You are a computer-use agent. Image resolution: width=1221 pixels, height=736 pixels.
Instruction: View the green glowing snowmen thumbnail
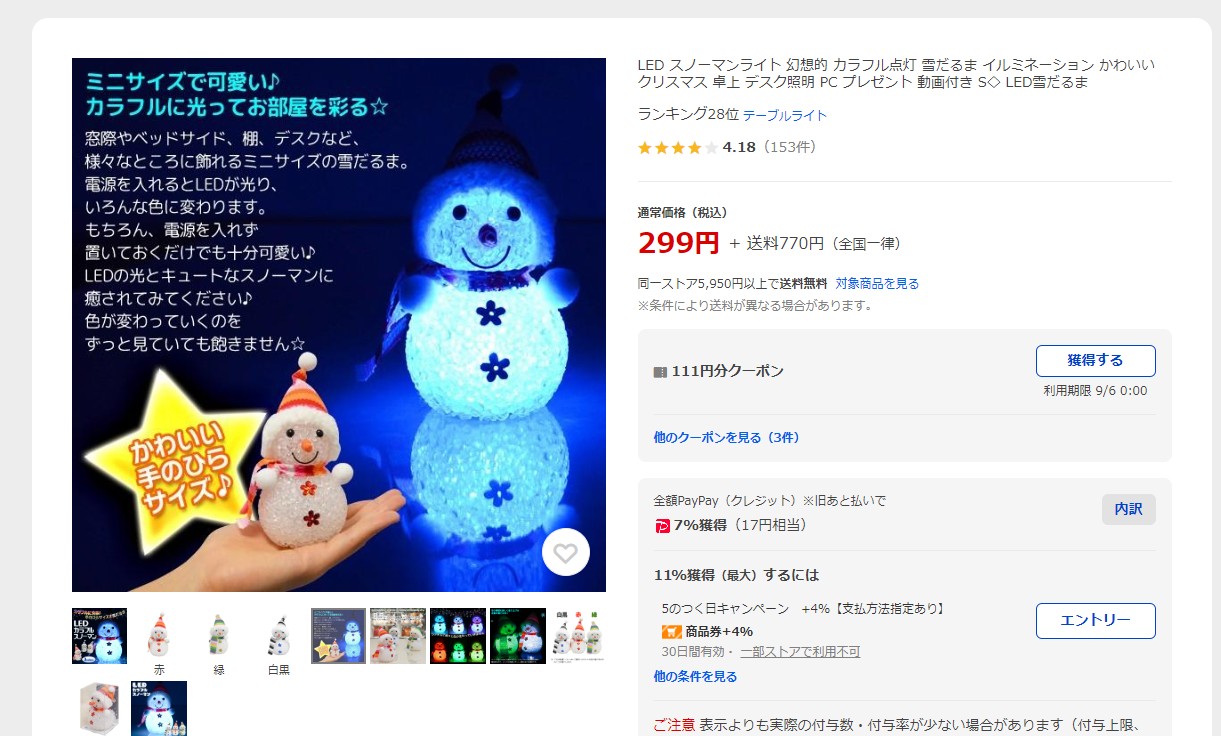[517, 636]
